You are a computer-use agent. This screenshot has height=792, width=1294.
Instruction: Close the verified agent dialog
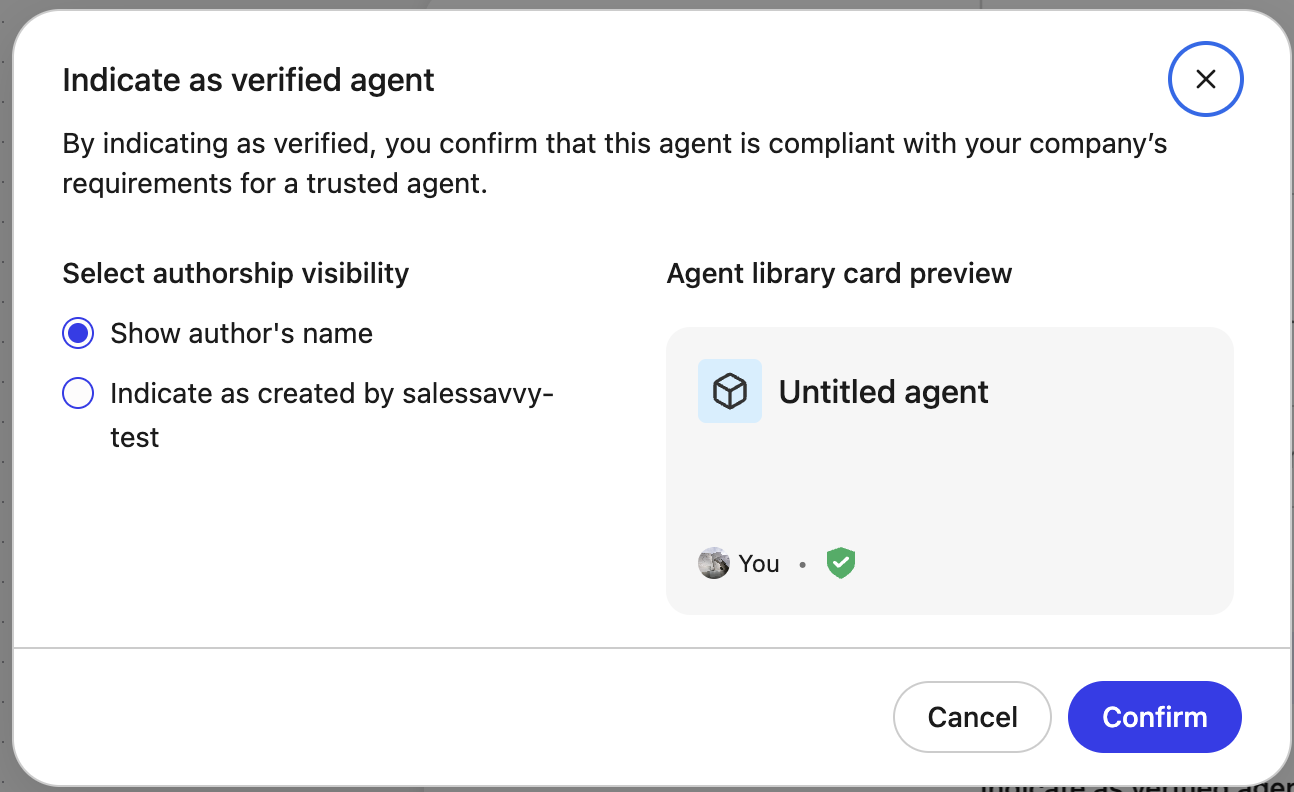click(1205, 79)
